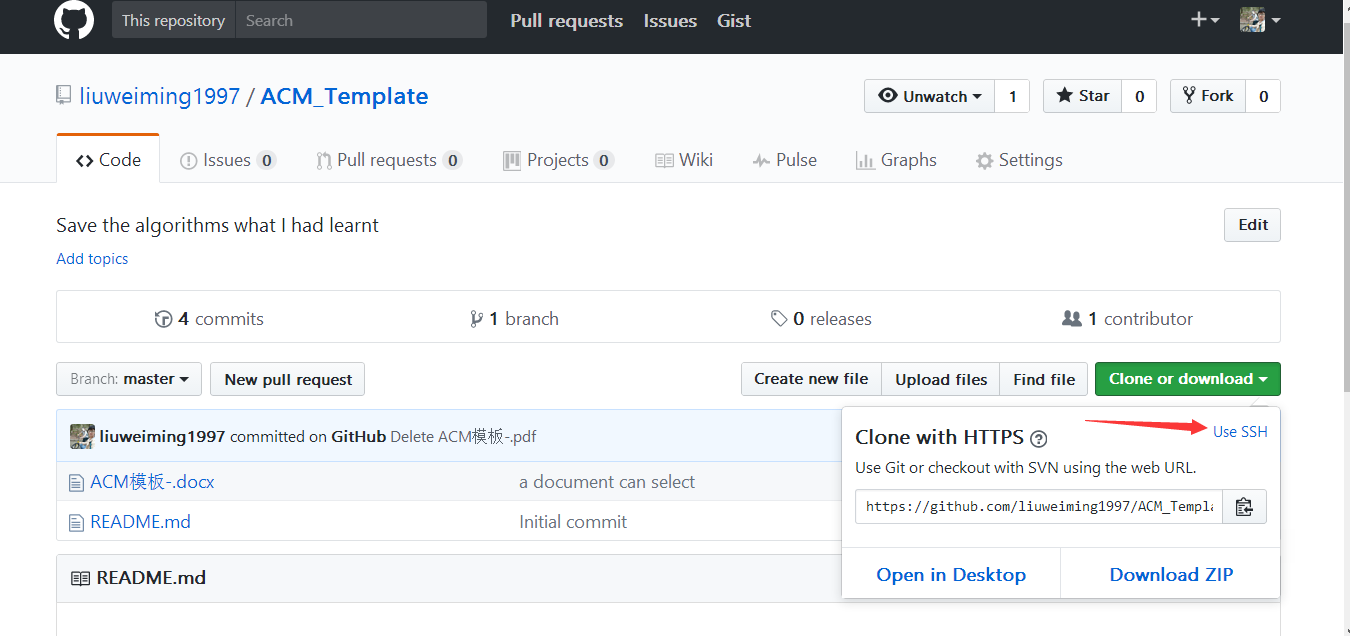Image resolution: width=1350 pixels, height=636 pixels.
Task: Click Upload files button
Action: pyautogui.click(x=941, y=379)
